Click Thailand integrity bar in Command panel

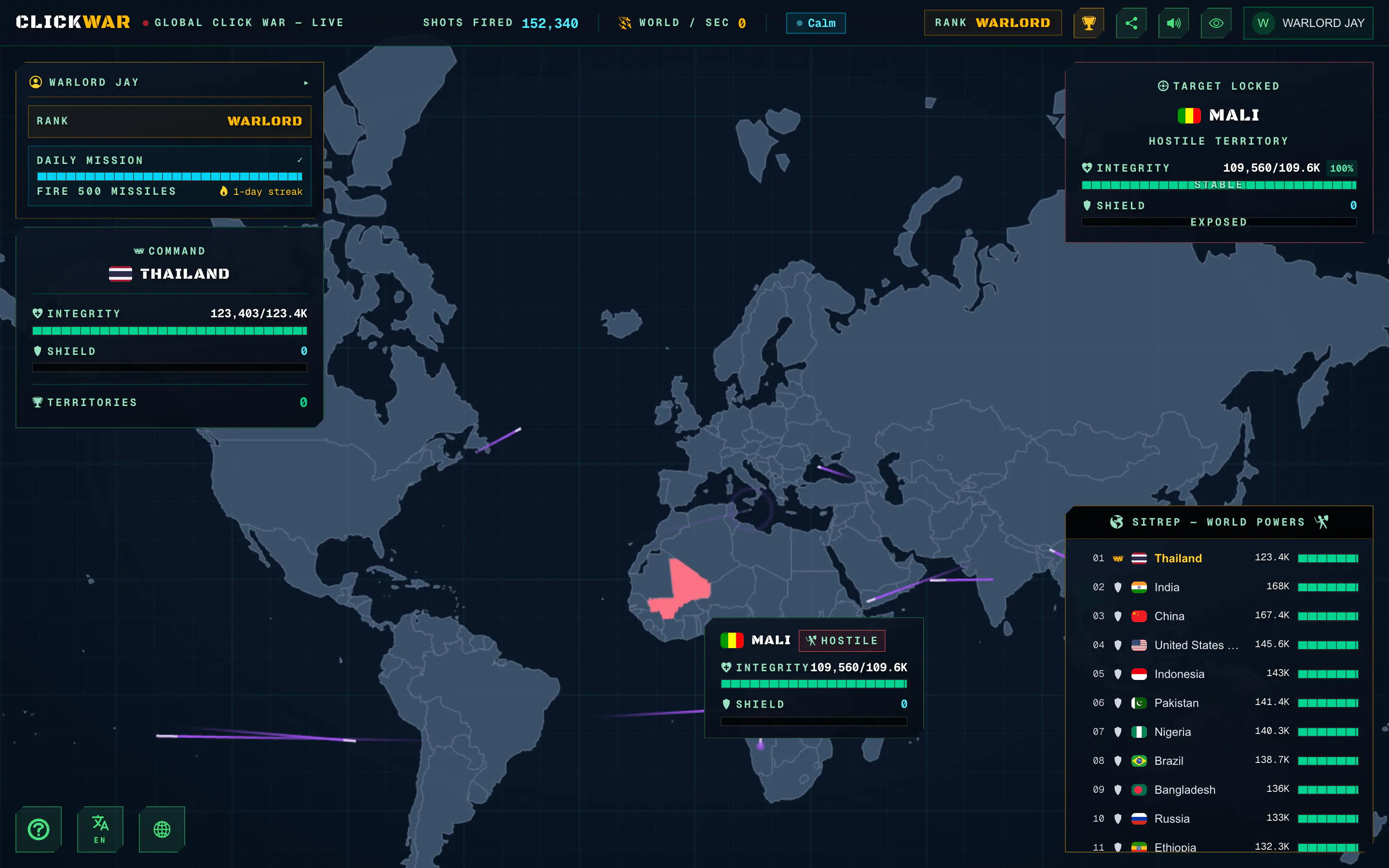pyautogui.click(x=169, y=331)
